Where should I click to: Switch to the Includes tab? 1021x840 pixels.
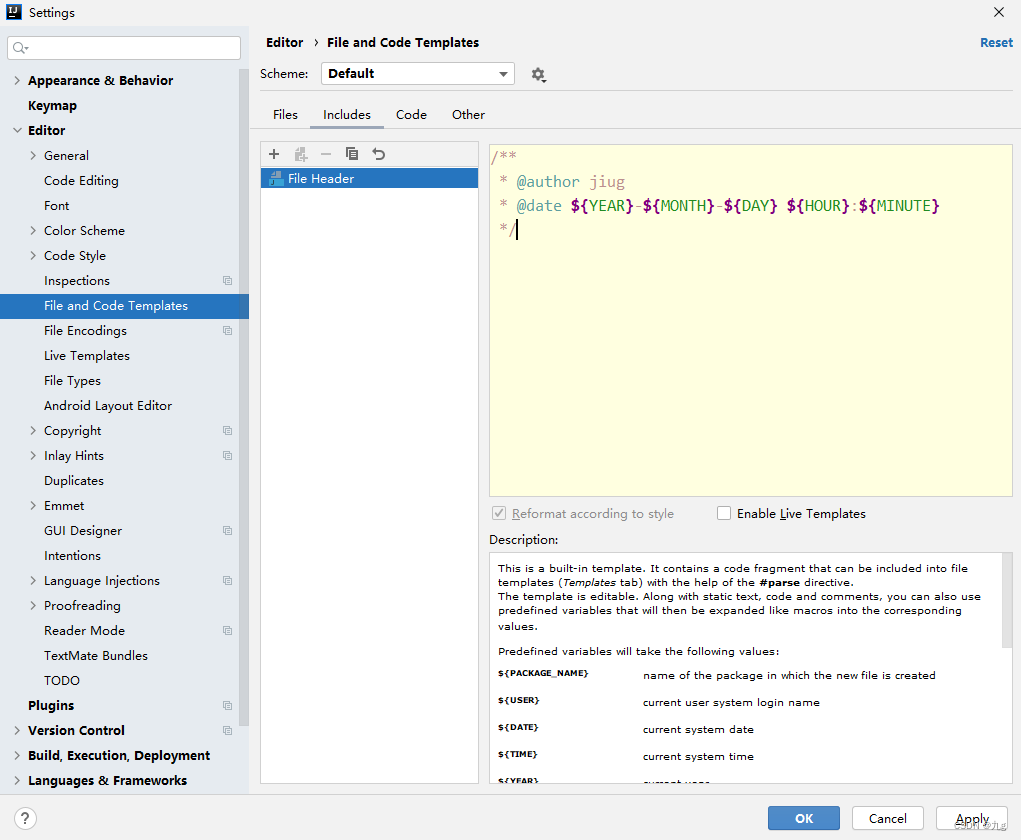346,115
